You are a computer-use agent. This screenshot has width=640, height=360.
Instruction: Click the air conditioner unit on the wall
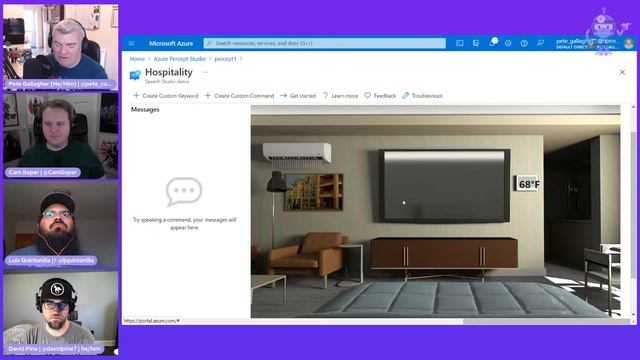tap(297, 153)
